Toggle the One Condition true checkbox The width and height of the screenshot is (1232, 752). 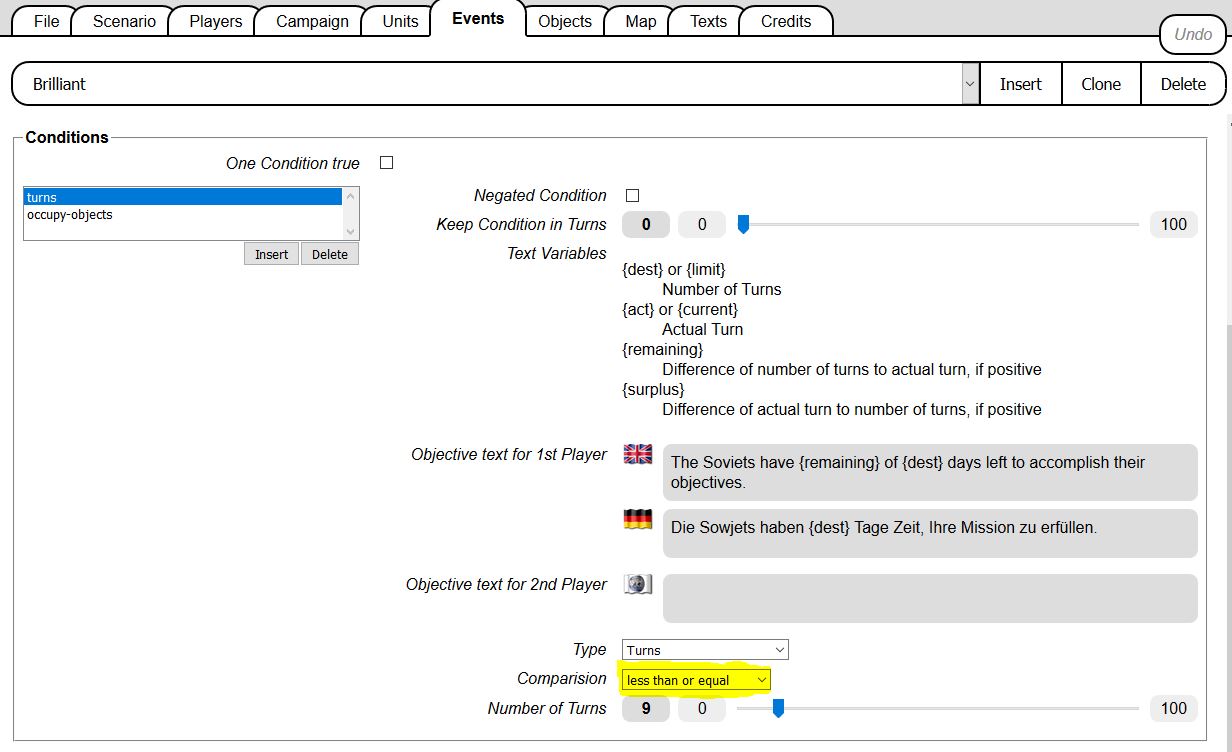tap(386, 163)
